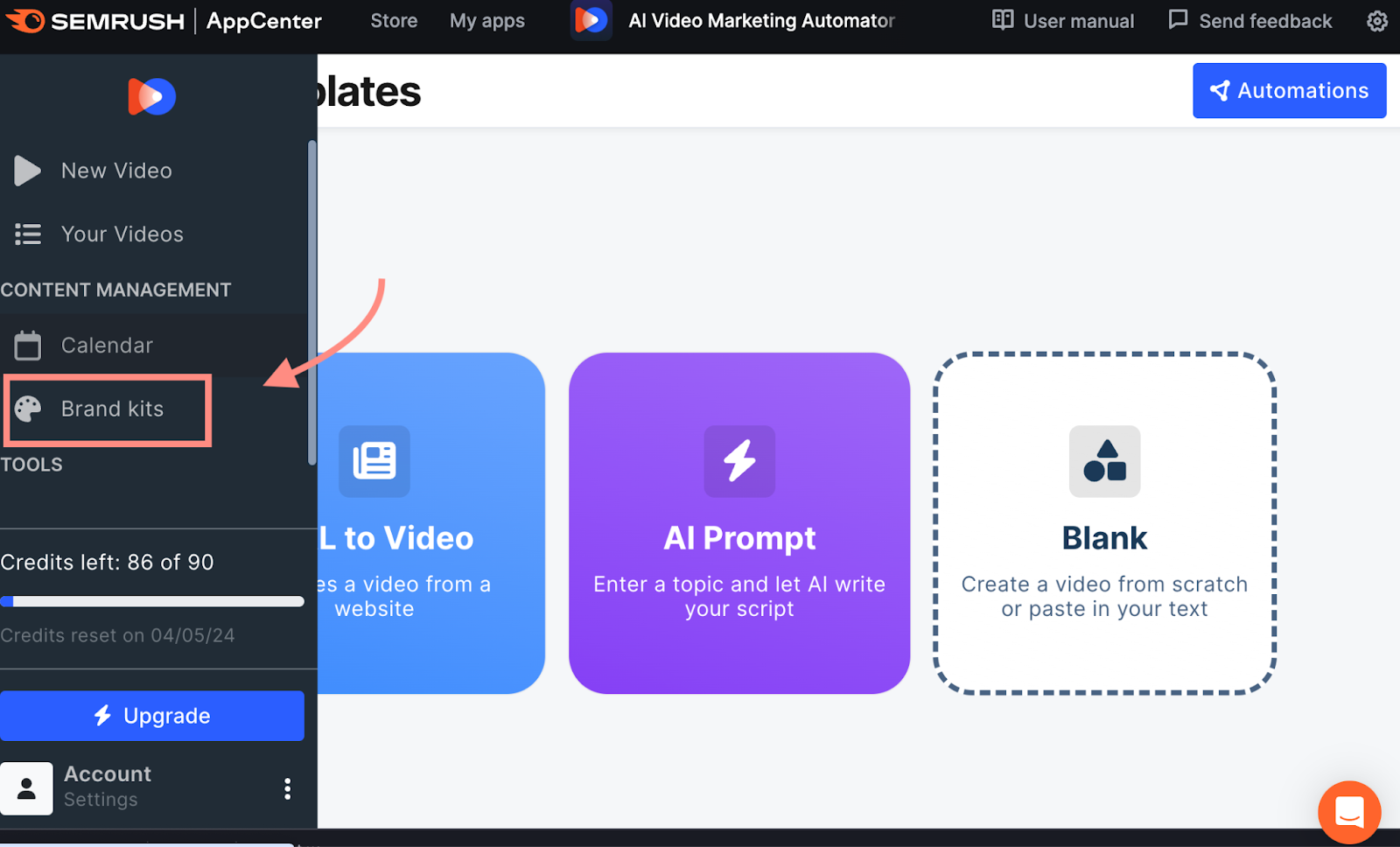Click the credits progress bar
The width and height of the screenshot is (1400, 847).
click(153, 601)
